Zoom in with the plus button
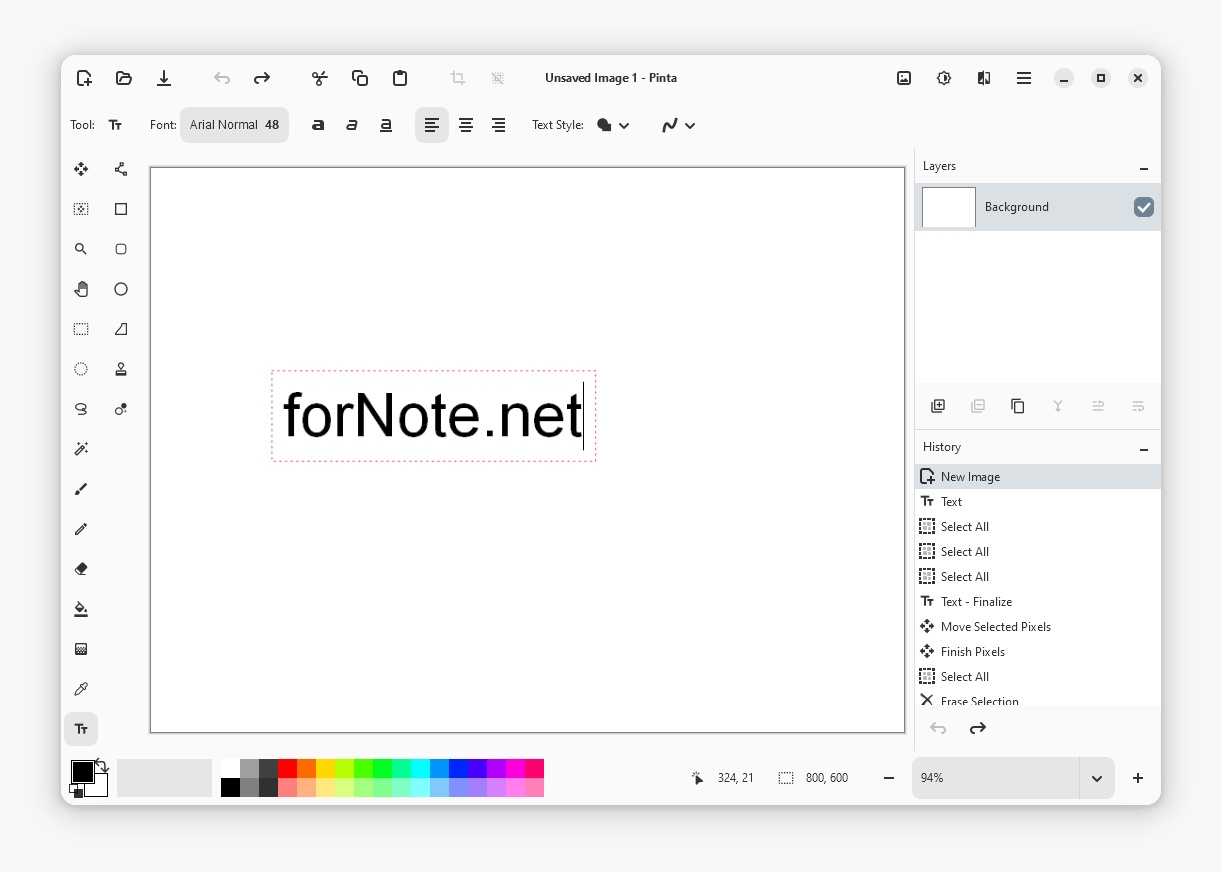Viewport: 1222px width, 872px height. [1138, 778]
